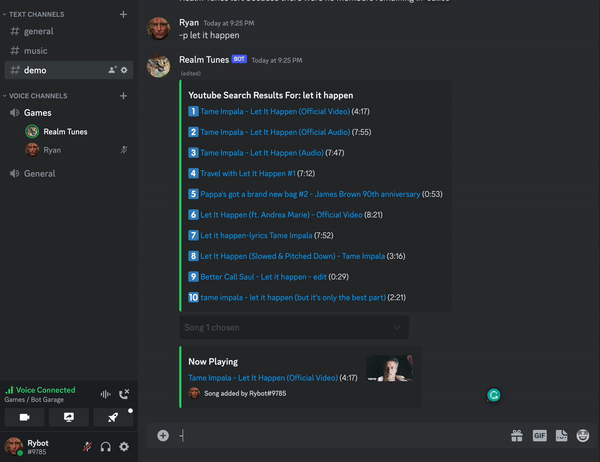Click Ryan's muted microphone indicator in voice list

124,150
